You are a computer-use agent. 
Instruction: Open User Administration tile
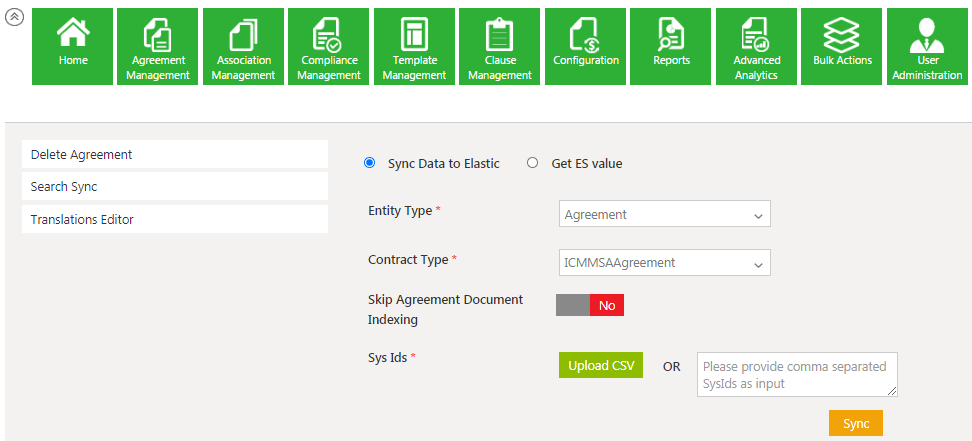pyautogui.click(x=927, y=46)
